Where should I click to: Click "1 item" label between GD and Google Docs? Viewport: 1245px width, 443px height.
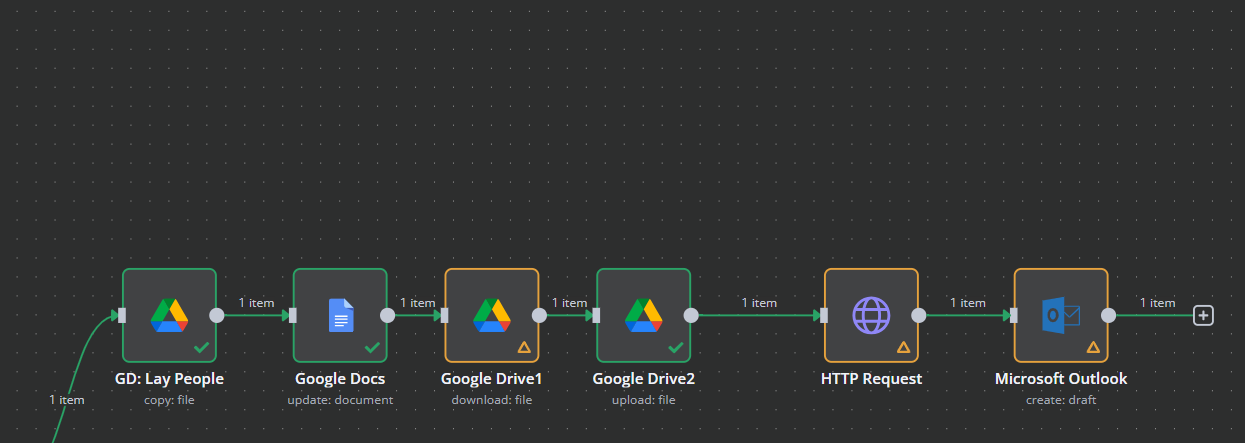(x=256, y=302)
